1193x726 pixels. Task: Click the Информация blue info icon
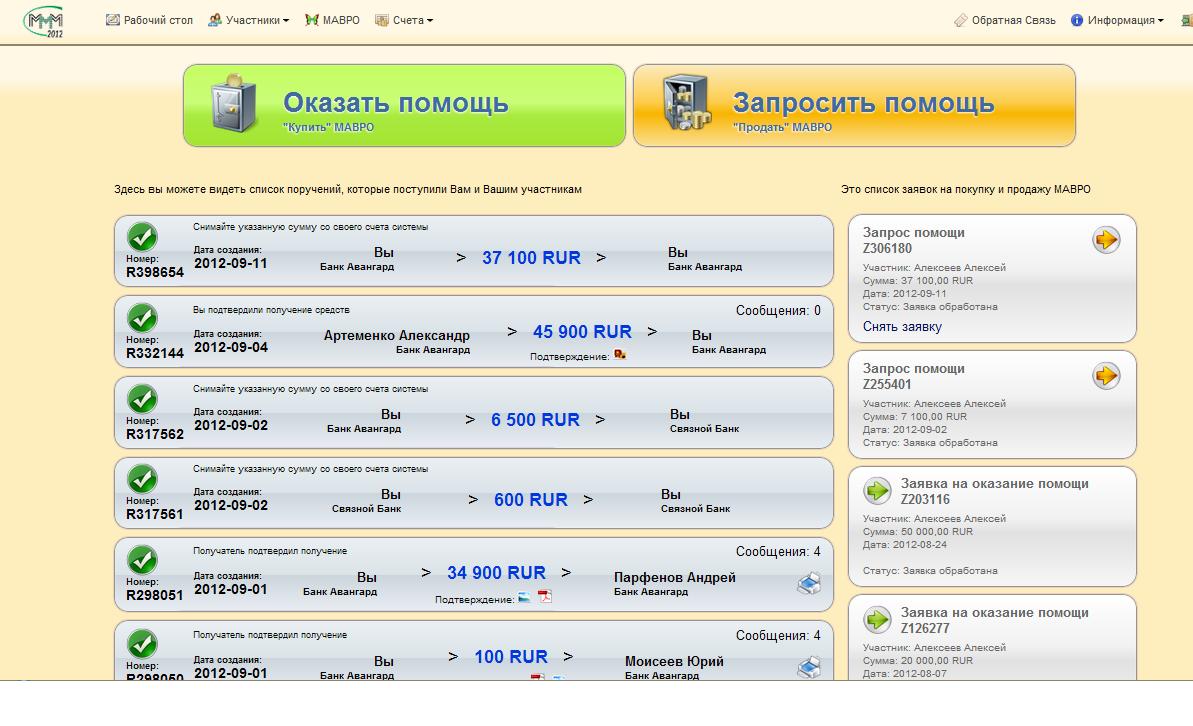(x=1077, y=21)
